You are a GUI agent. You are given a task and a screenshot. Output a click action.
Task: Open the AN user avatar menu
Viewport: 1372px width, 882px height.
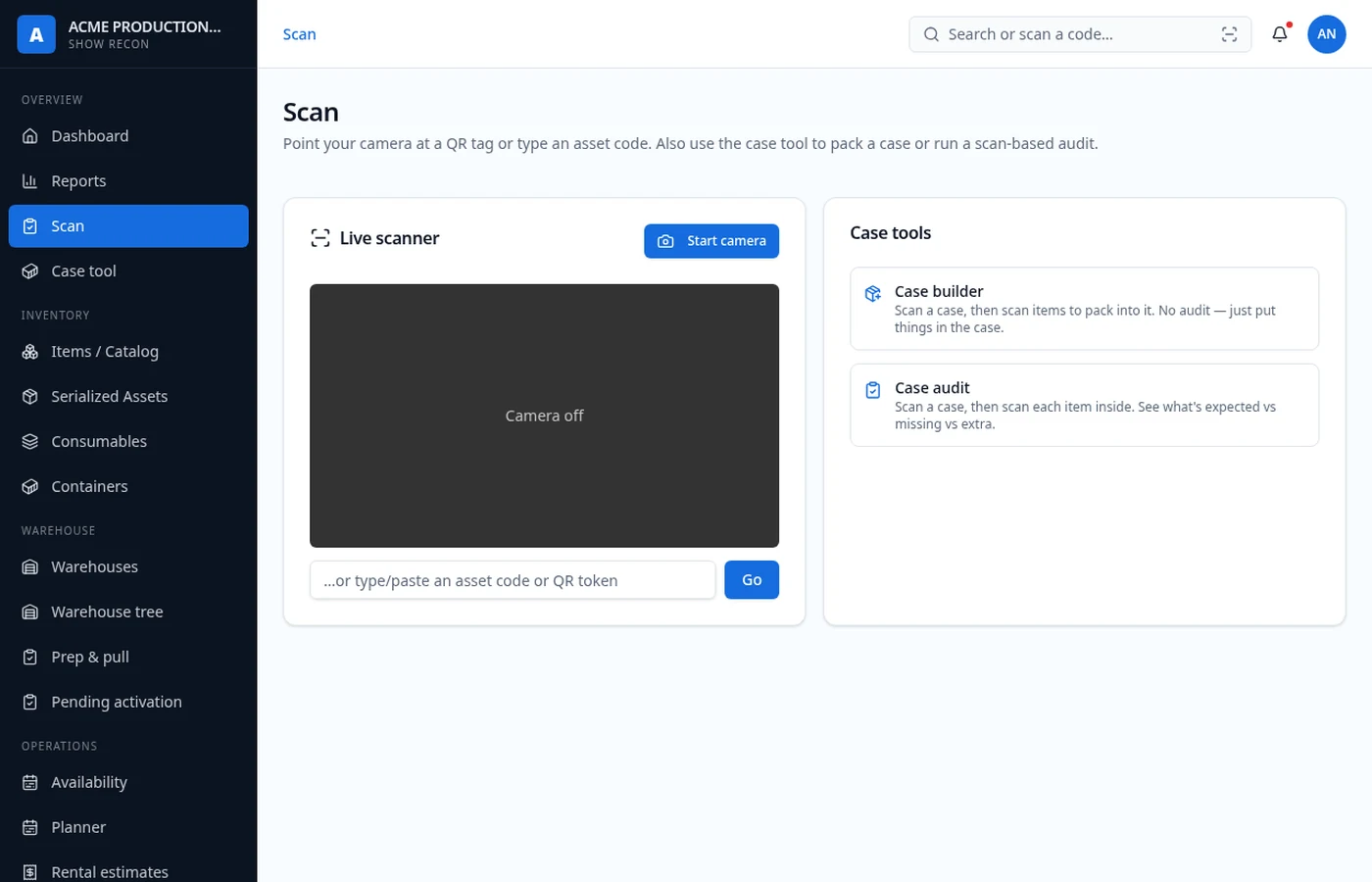(1327, 34)
